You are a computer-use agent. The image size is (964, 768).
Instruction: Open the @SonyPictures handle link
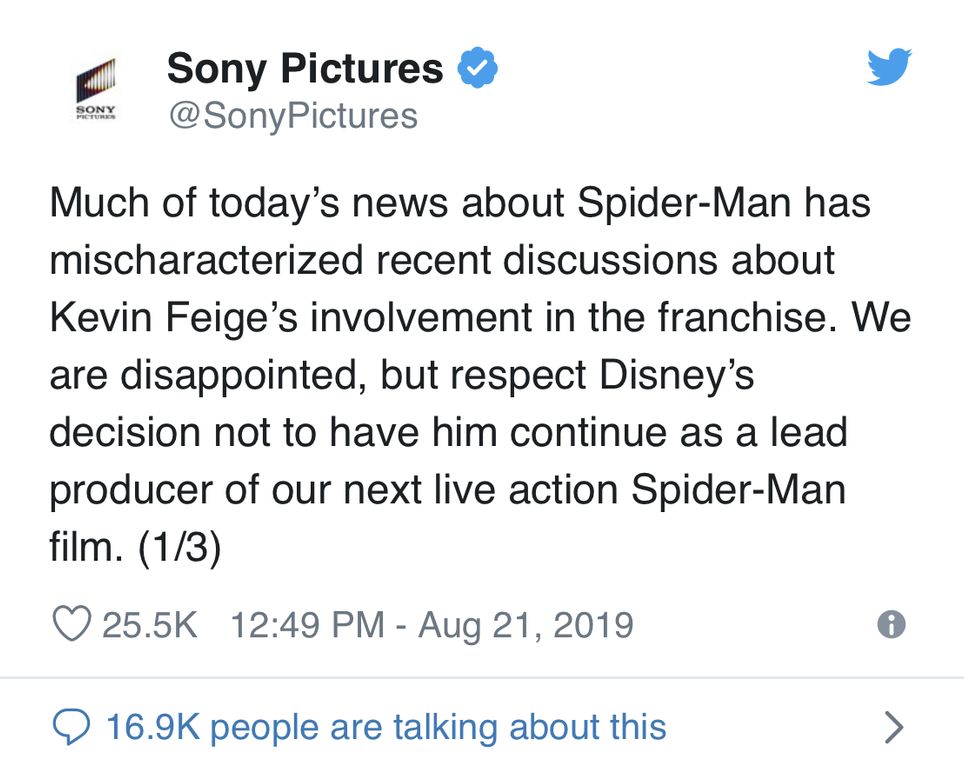pyautogui.click(x=291, y=116)
